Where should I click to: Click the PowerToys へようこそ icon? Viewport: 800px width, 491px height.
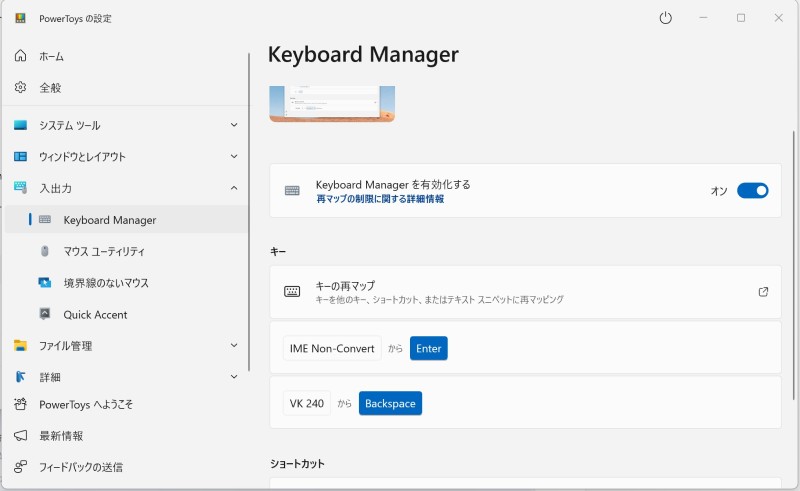pyautogui.click(x=20, y=404)
